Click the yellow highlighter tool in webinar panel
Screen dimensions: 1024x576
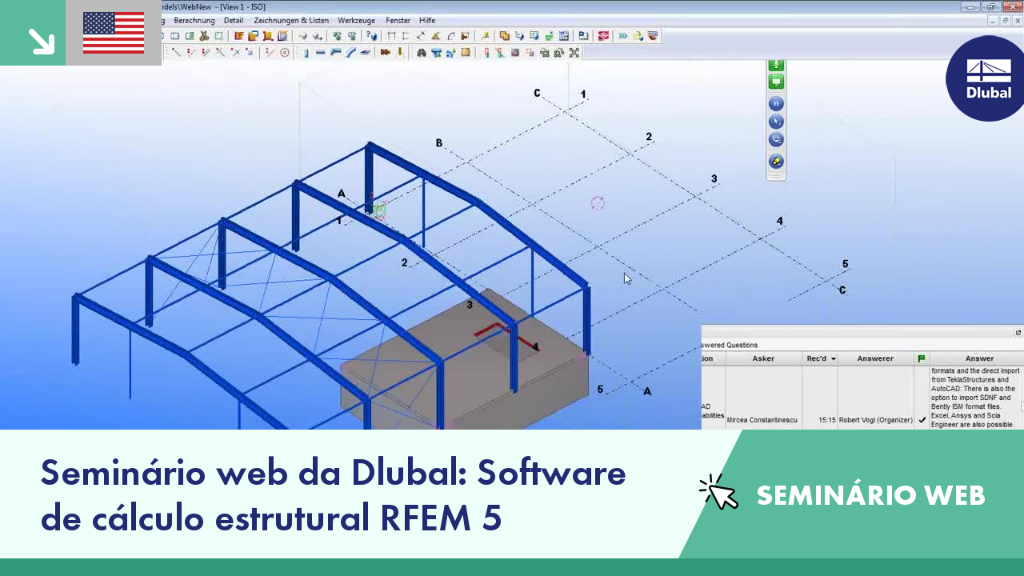[776, 161]
